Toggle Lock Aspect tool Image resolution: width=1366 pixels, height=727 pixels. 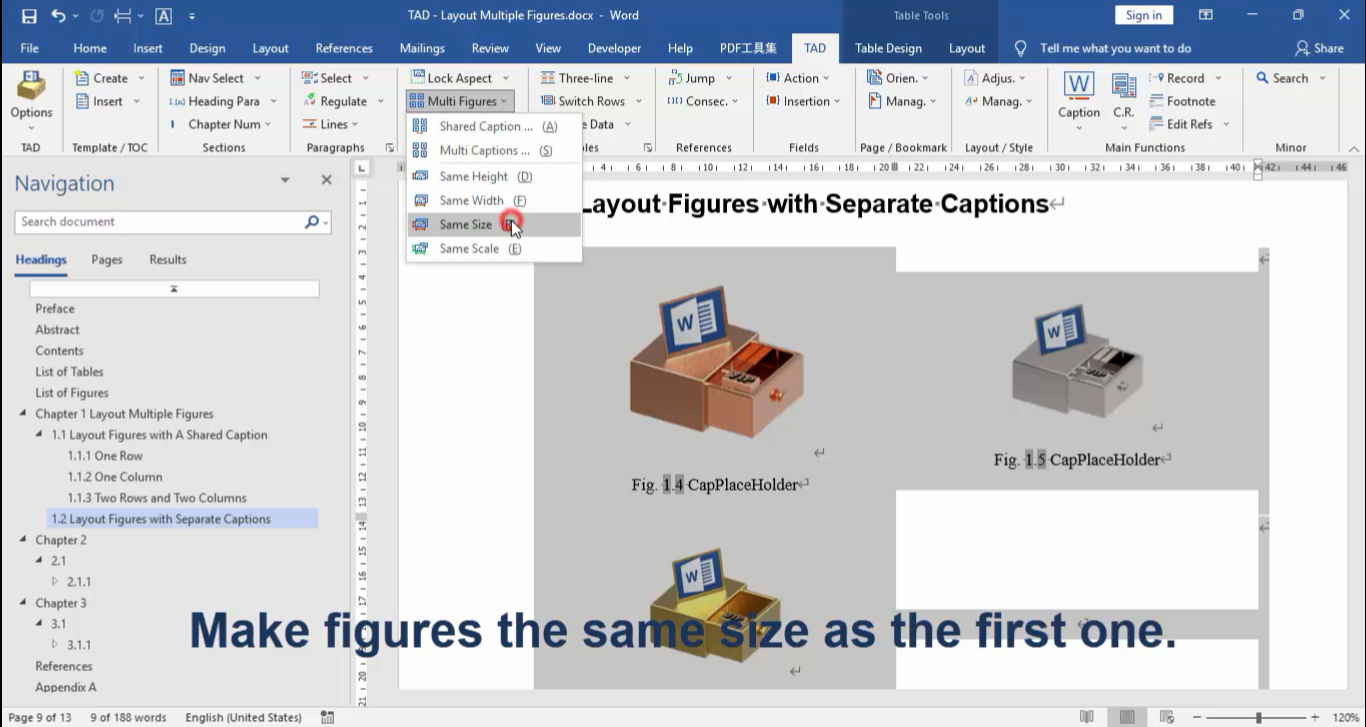459,78
